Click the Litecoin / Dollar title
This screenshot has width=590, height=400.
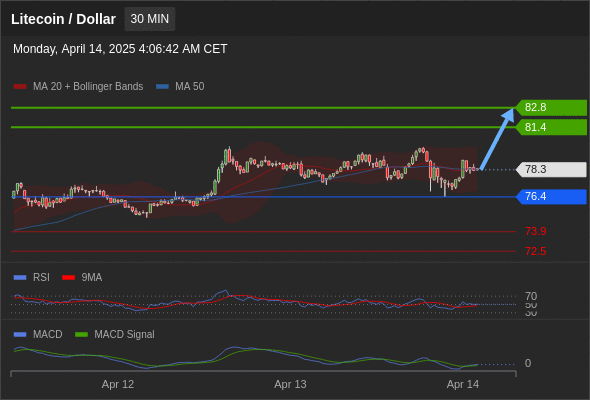pyautogui.click(x=63, y=19)
